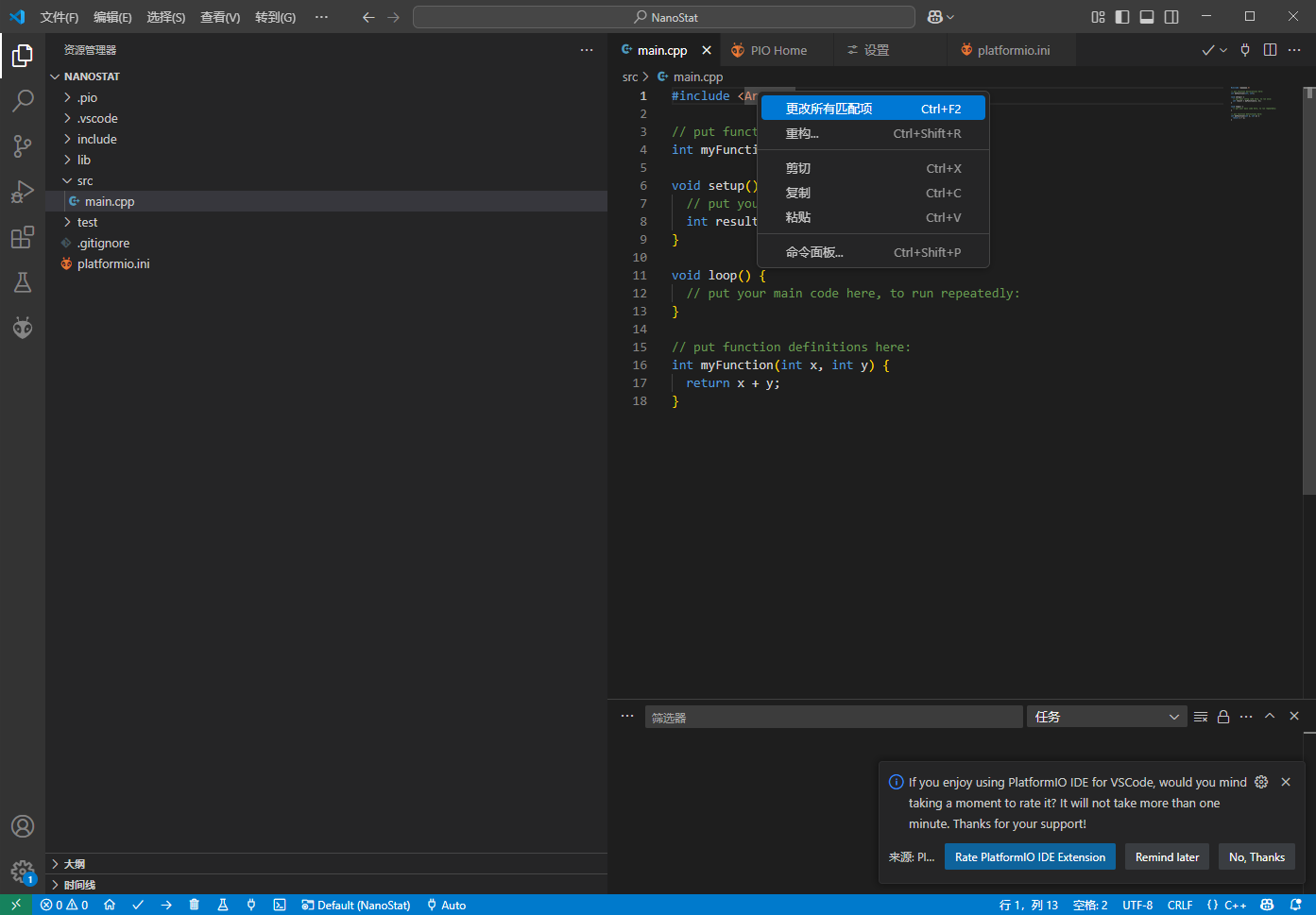Screen dimensions: 1316x915
Task: Open the notification settings gear
Action: tap(1261, 782)
